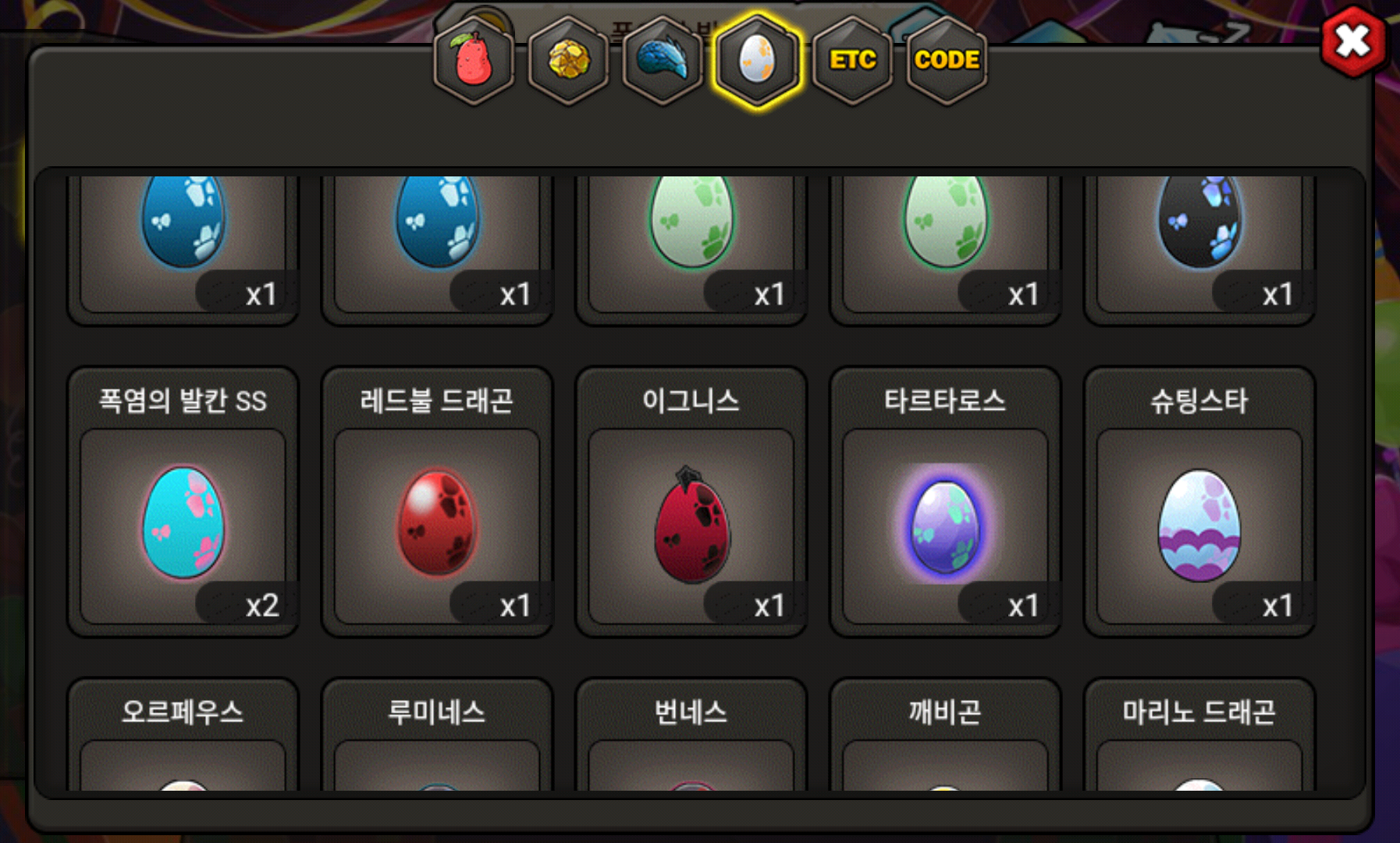Select the 깨비곤 egg slot
Image resolution: width=1400 pixels, height=843 pixels.
945,735
